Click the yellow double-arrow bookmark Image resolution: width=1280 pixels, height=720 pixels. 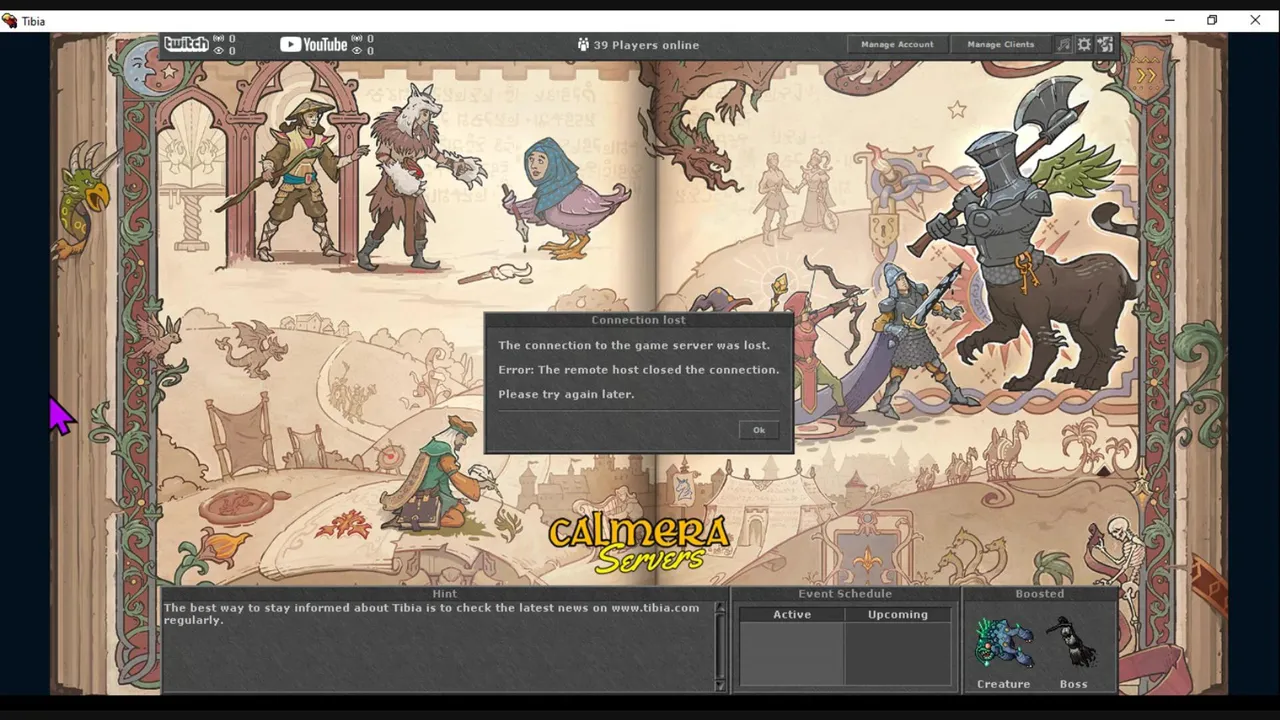coord(1146,75)
